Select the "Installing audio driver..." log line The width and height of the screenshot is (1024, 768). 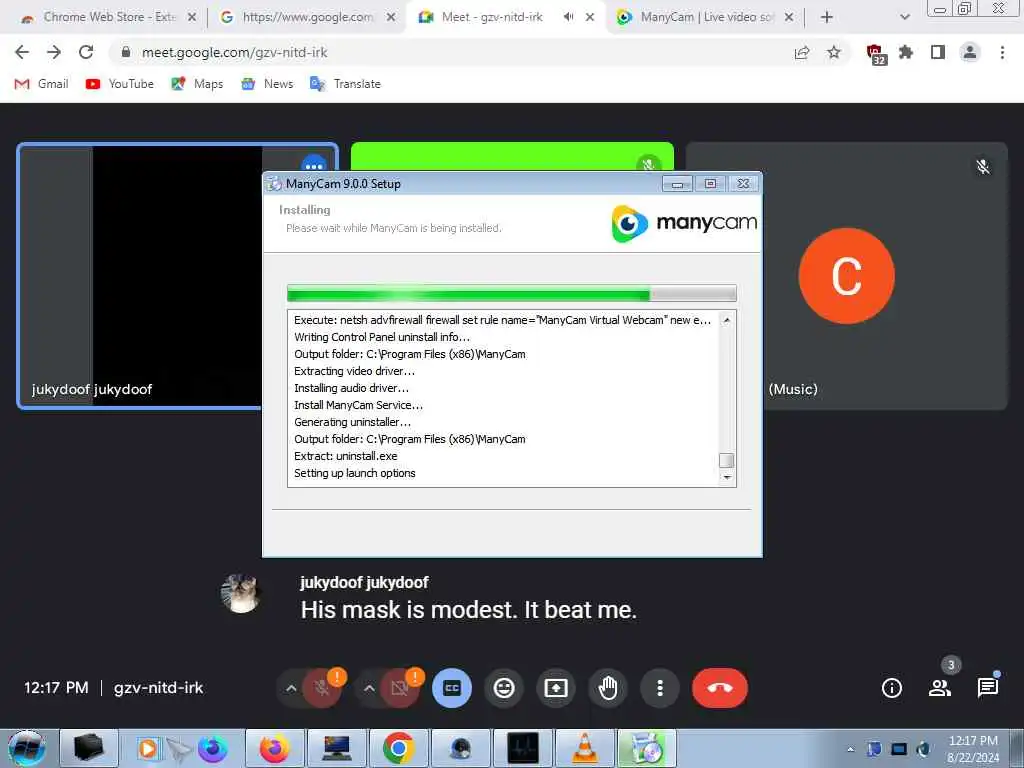coord(351,388)
